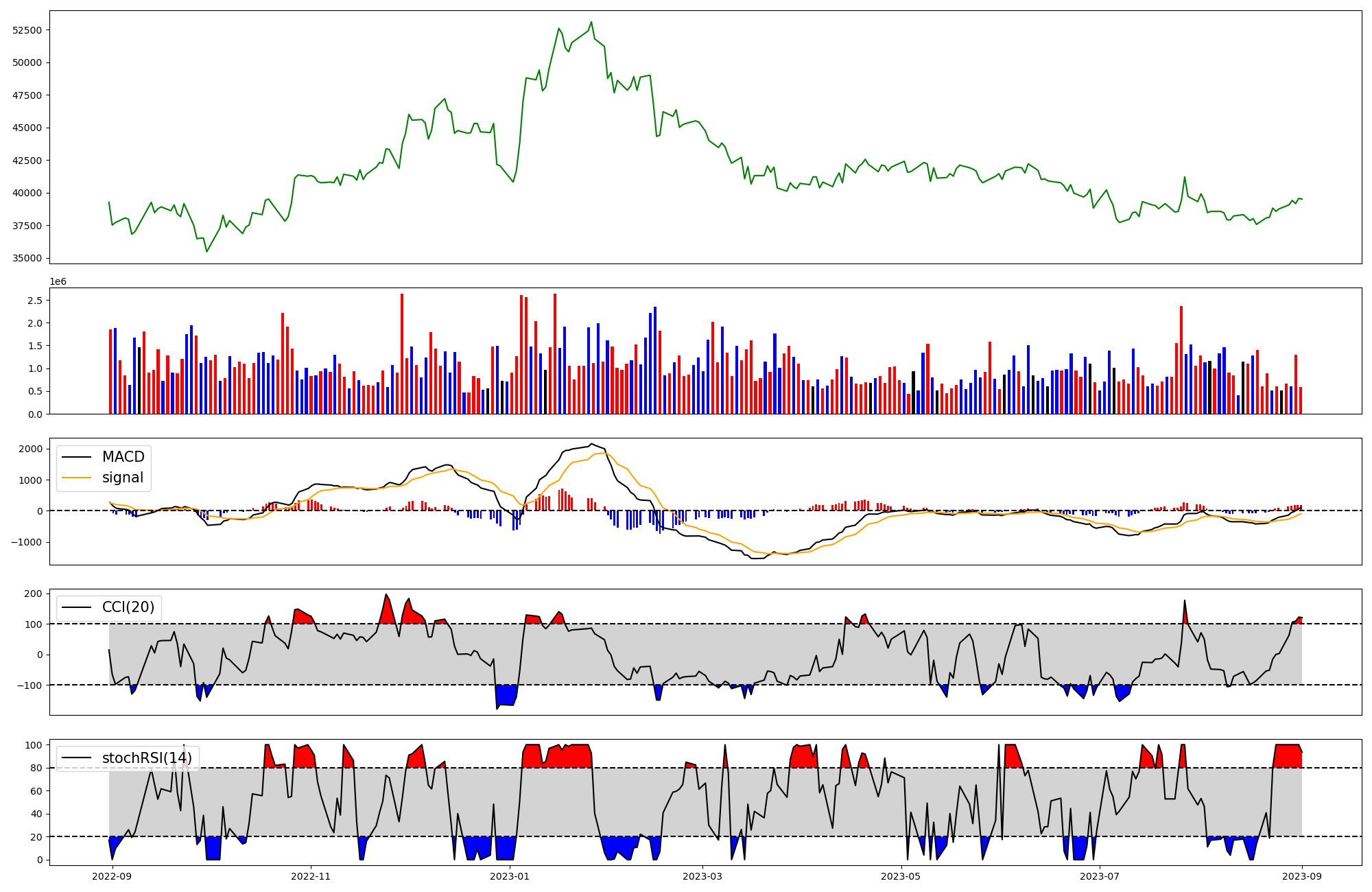Click the CCI(20) legend entry

click(128, 607)
